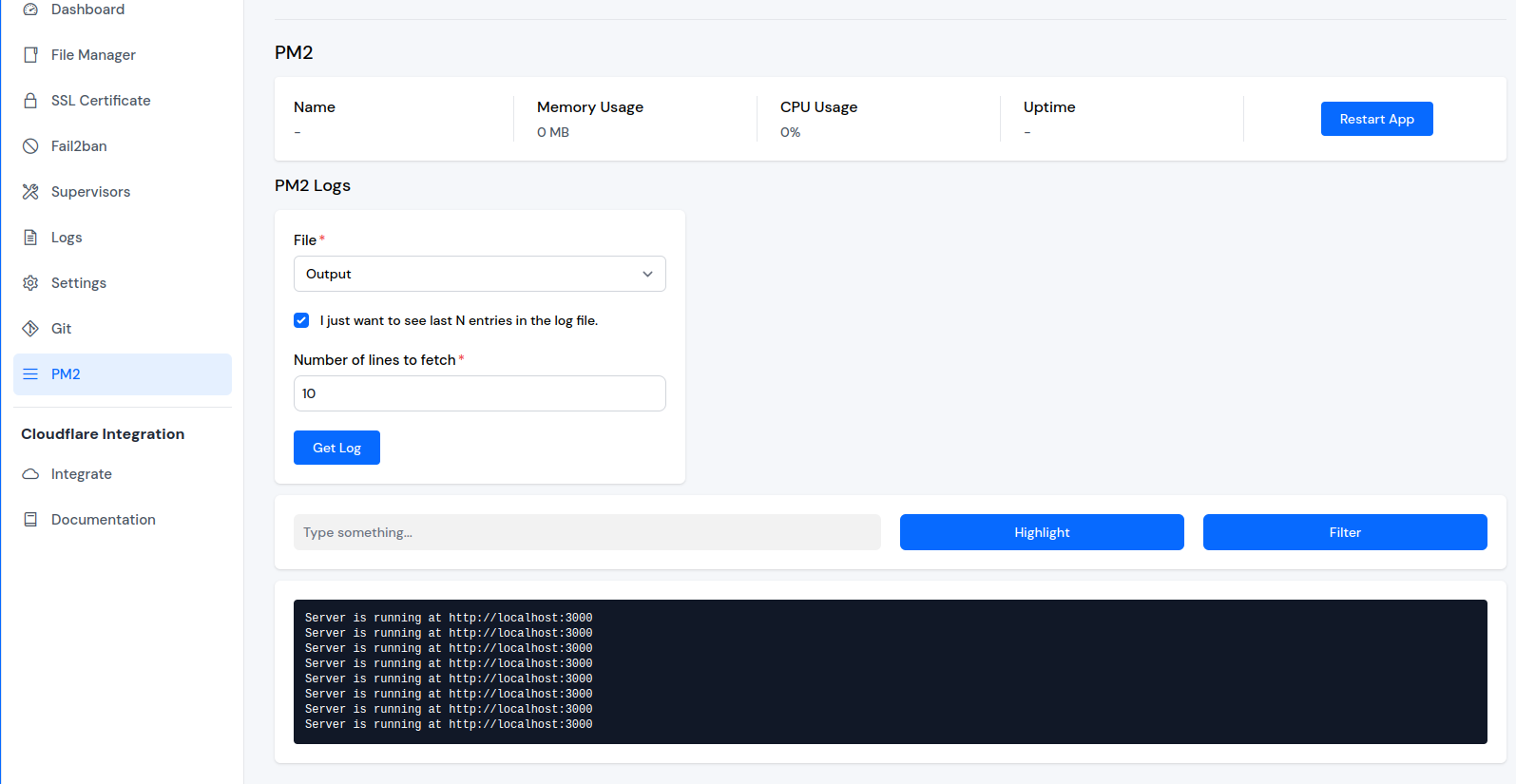
Task: Click the Type something search field
Action: (x=586, y=532)
